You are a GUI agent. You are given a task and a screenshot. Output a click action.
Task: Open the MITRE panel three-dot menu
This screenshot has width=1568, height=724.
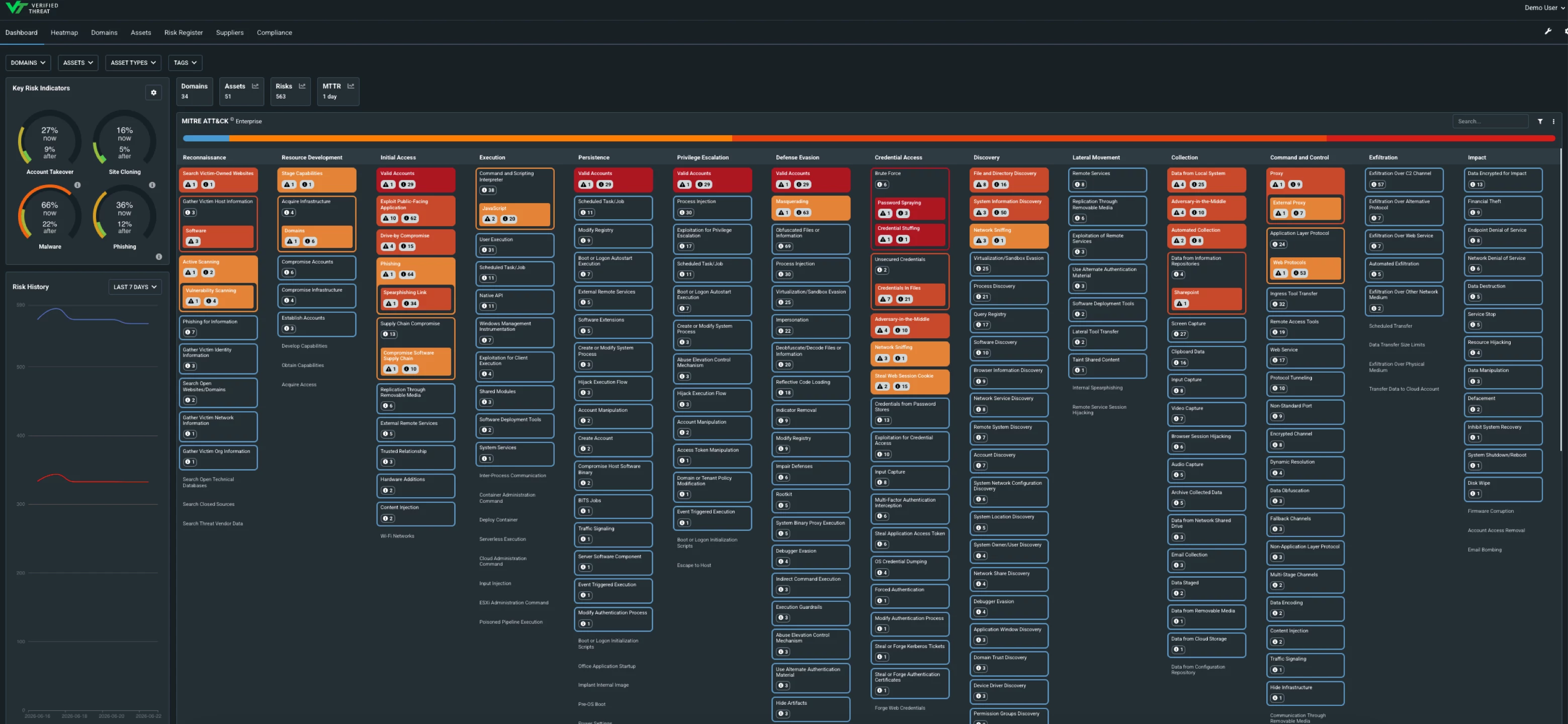tap(1553, 121)
